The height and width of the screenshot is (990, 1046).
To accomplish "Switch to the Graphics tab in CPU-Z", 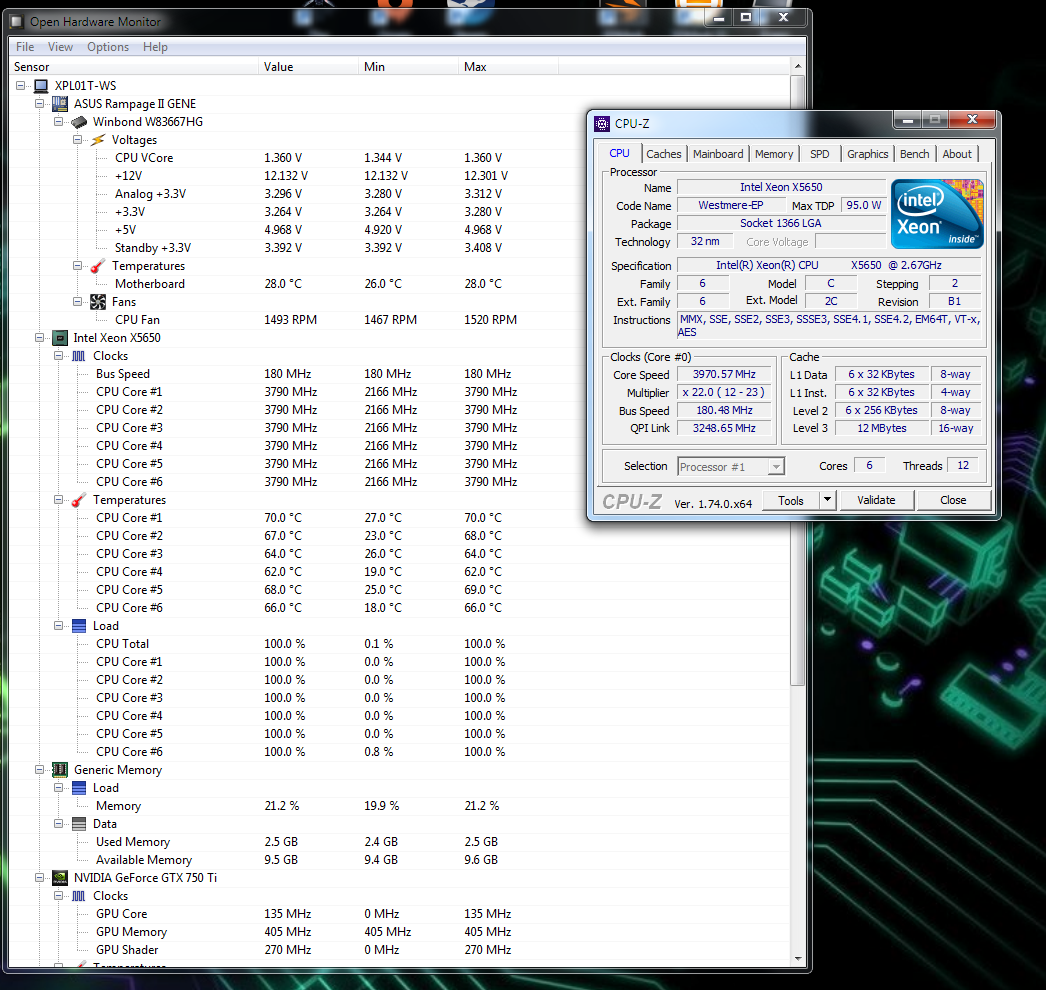I will click(867, 154).
